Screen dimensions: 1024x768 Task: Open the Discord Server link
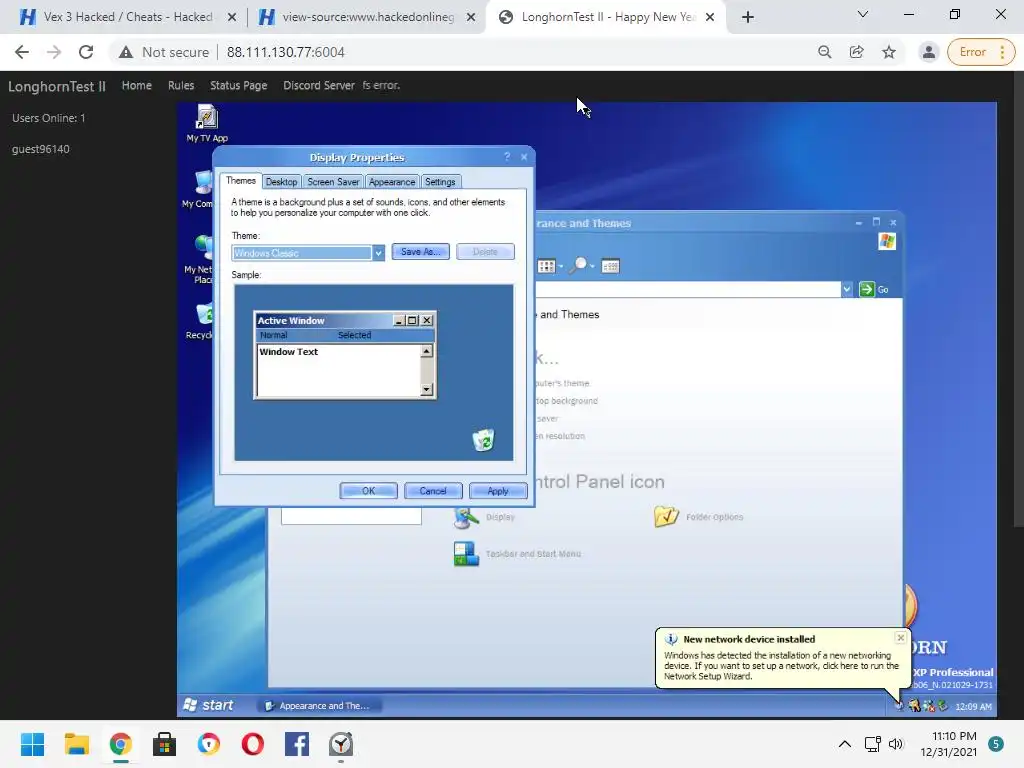point(319,86)
